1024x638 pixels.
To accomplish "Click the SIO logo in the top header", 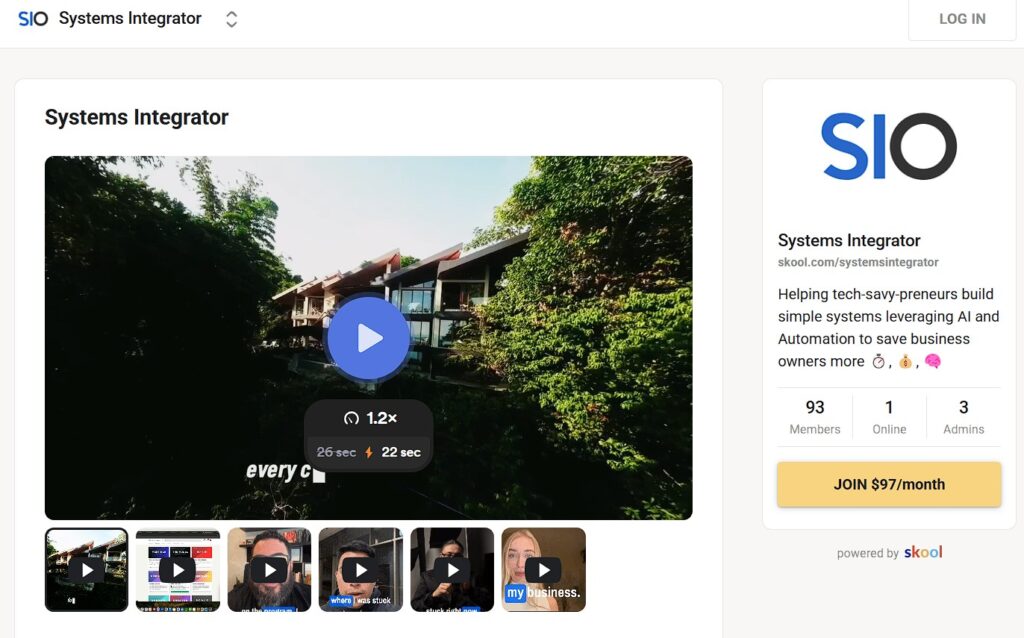I will click(x=33, y=19).
